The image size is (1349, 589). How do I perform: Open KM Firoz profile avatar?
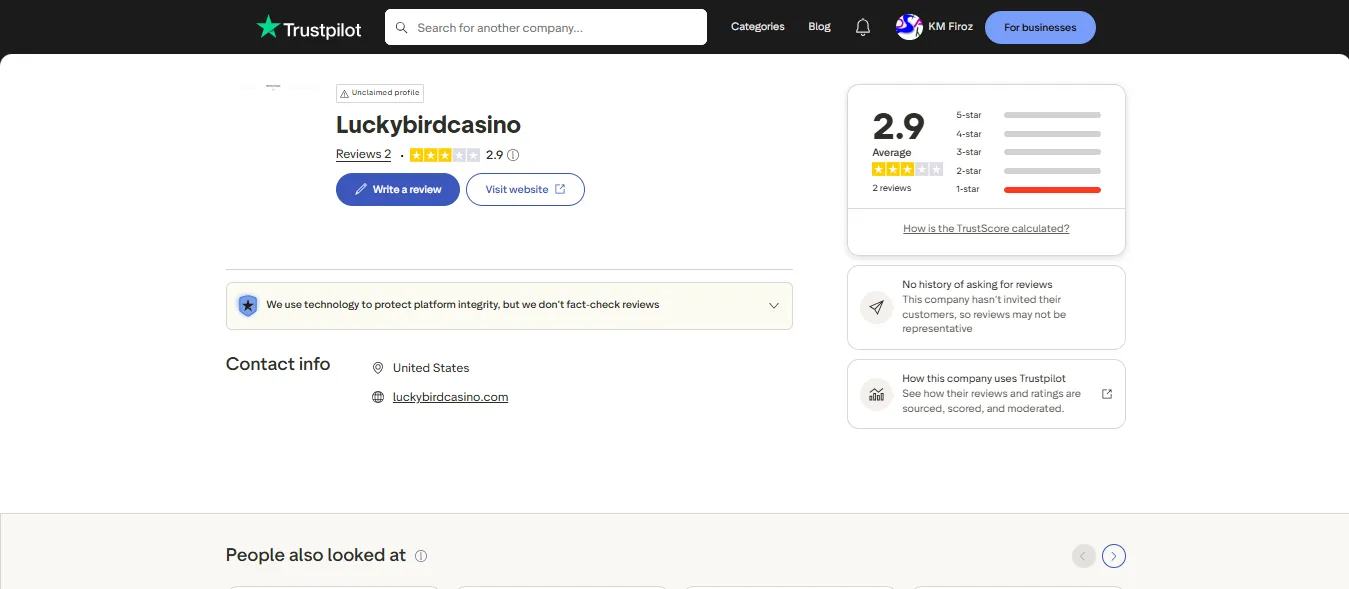coord(909,27)
